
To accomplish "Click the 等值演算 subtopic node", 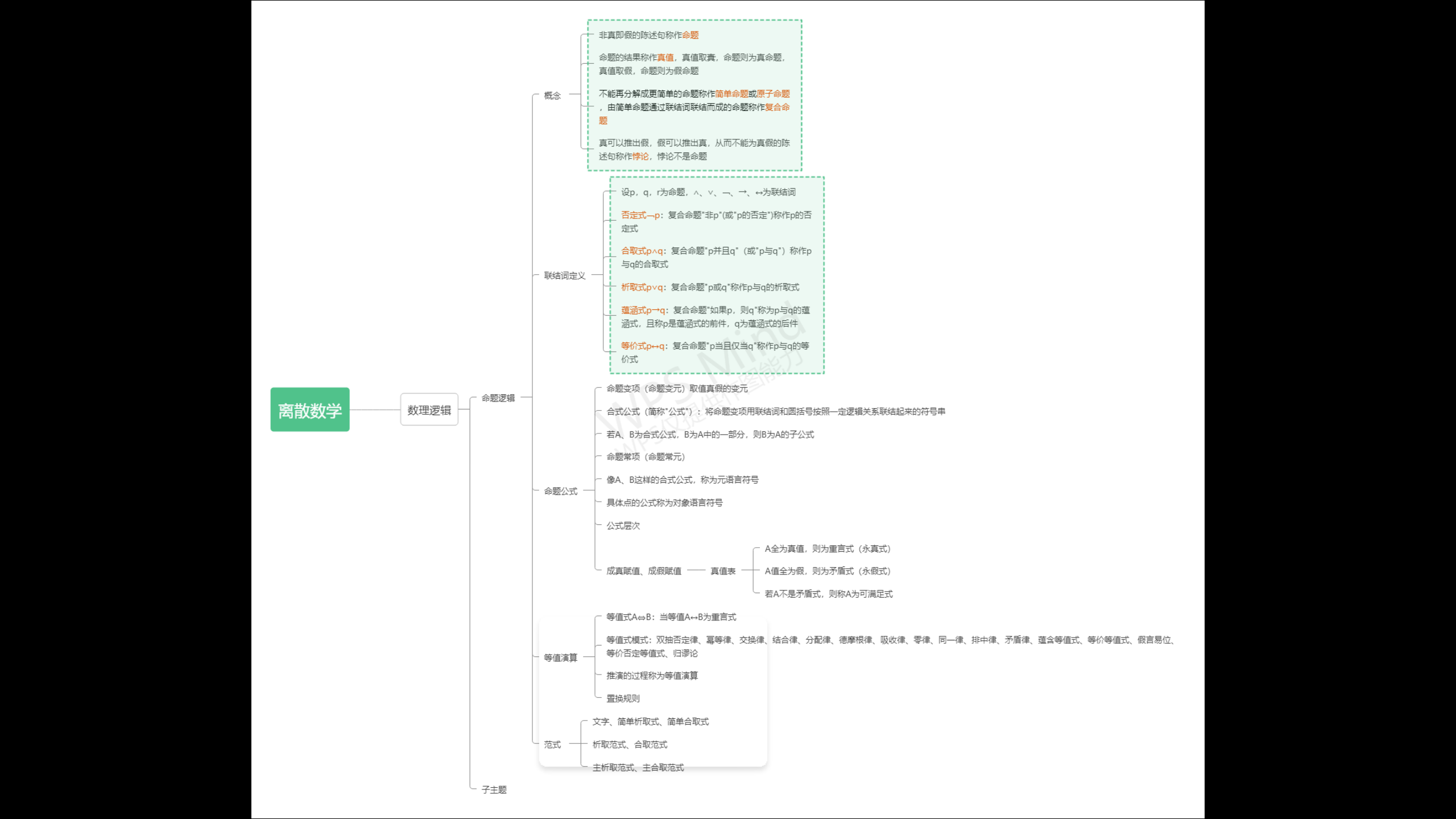I will [560, 658].
